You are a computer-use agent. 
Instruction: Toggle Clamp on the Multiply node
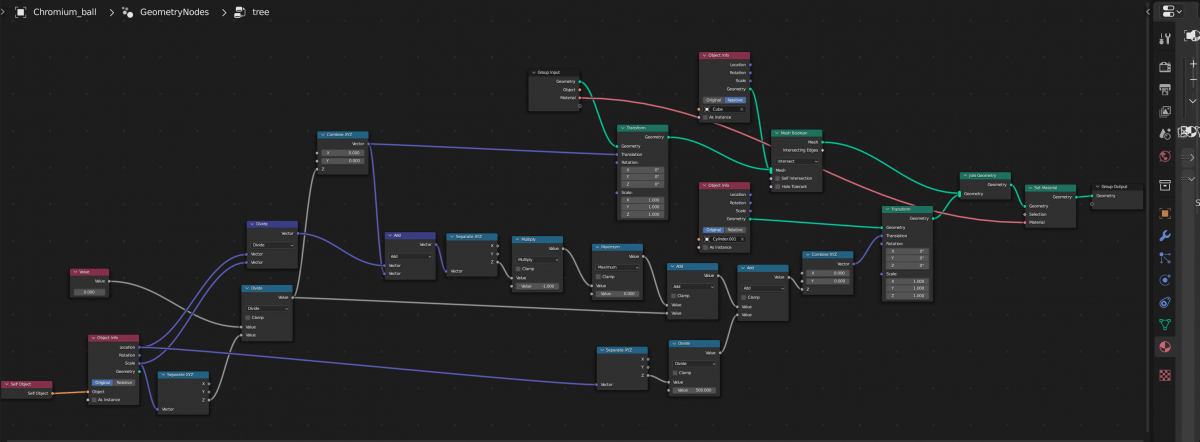coord(519,269)
